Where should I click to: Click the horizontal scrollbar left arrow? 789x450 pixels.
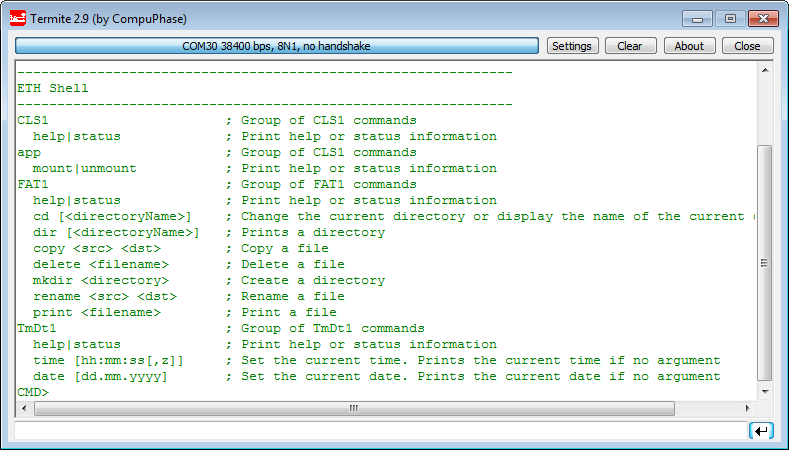[25, 408]
